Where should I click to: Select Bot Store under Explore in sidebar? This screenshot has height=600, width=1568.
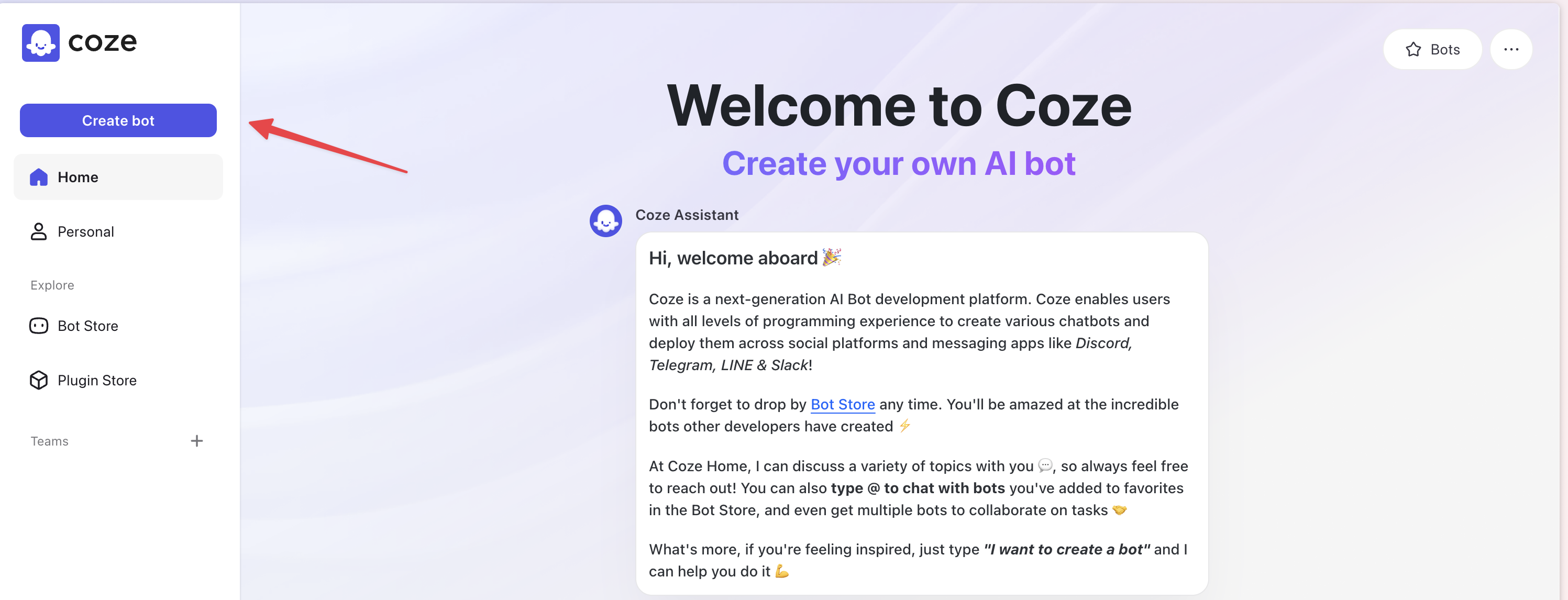click(x=87, y=326)
